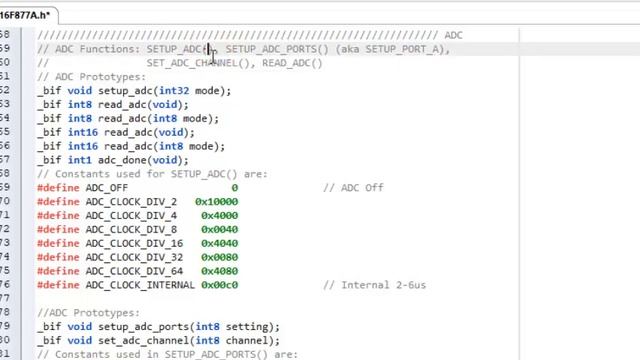
Task: Click 'READ_ADC()' in the comment line
Action: click(x=292, y=63)
